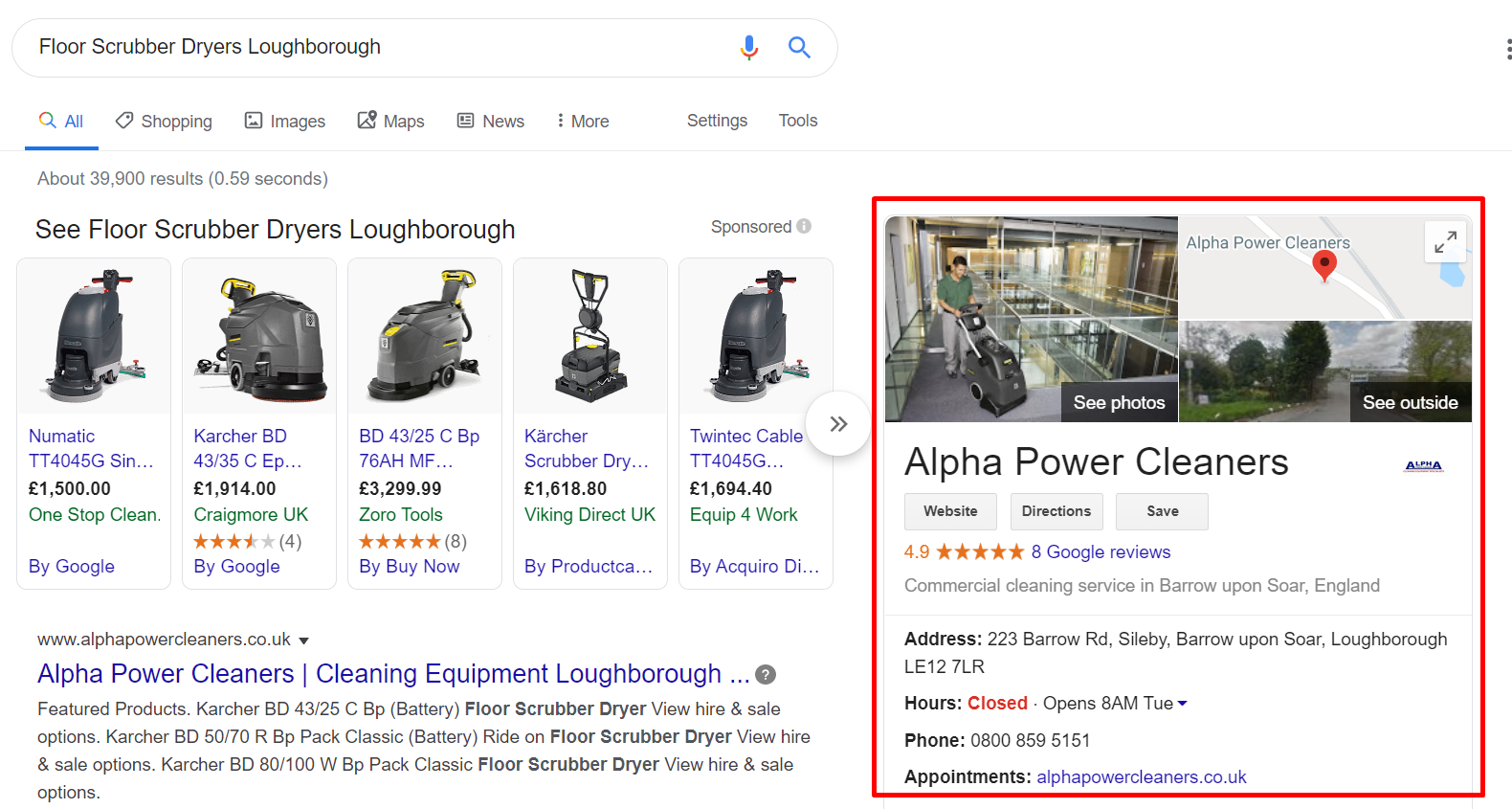The width and height of the screenshot is (1512, 809).
Task: Click the About 39,900 results text
Action: pos(183,179)
